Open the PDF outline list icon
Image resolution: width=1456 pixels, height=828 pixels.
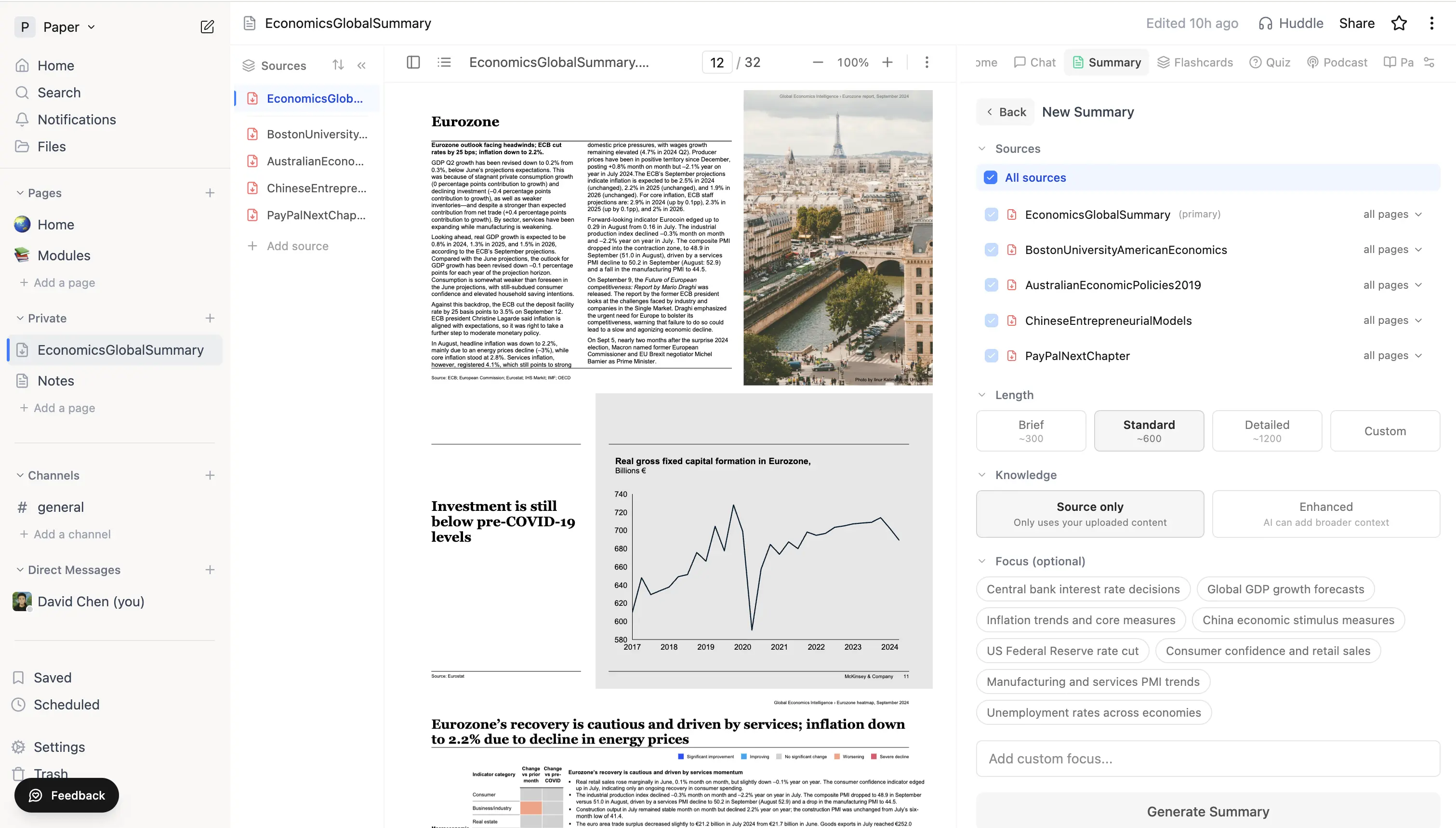(x=444, y=62)
